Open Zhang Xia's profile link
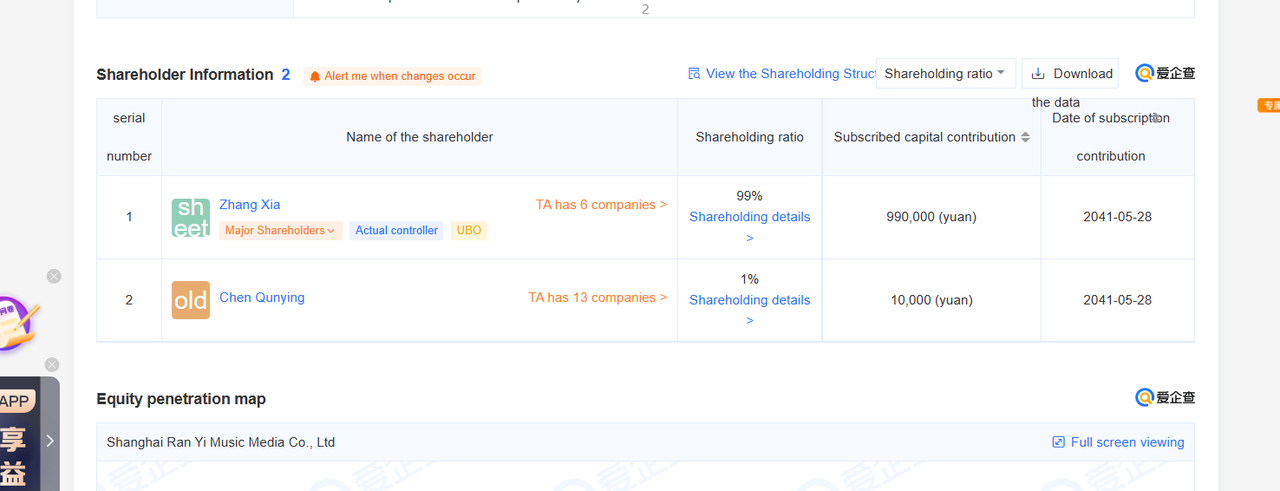The width and height of the screenshot is (1280, 491). [250, 204]
